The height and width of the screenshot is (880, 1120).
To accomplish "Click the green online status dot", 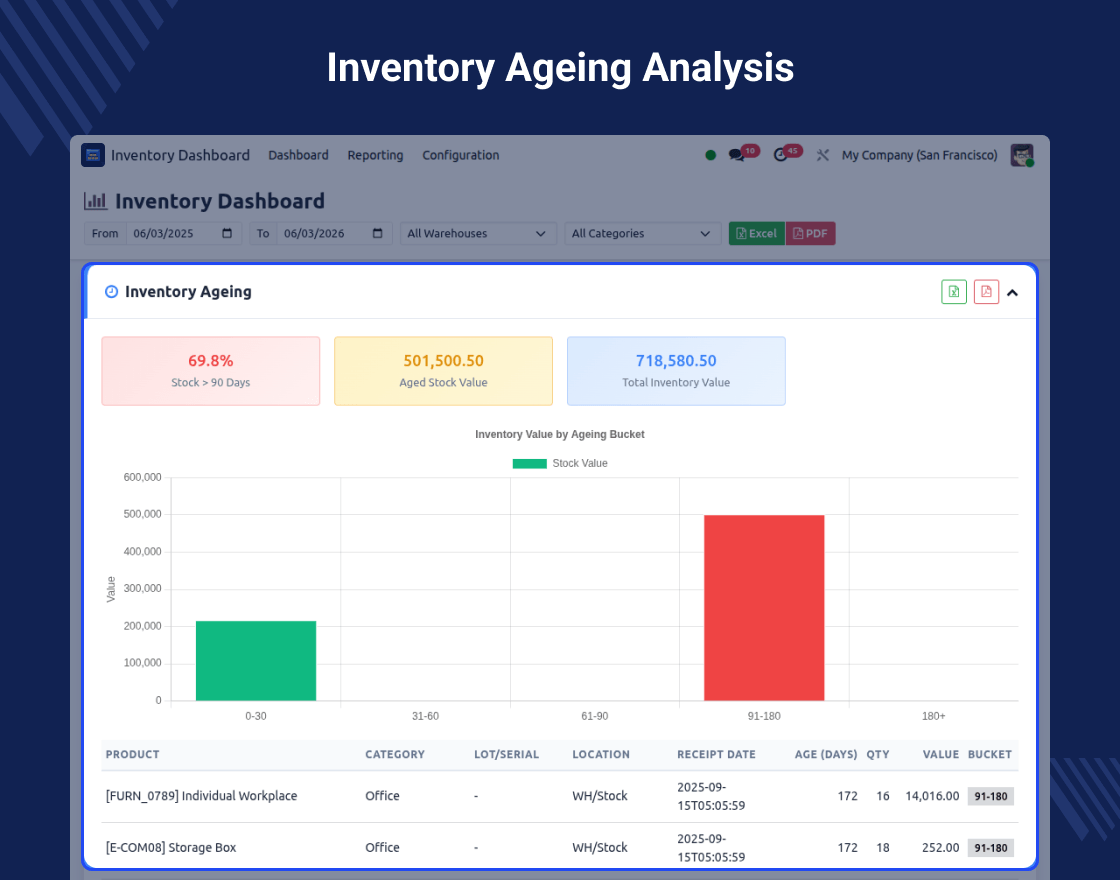I will click(x=710, y=155).
